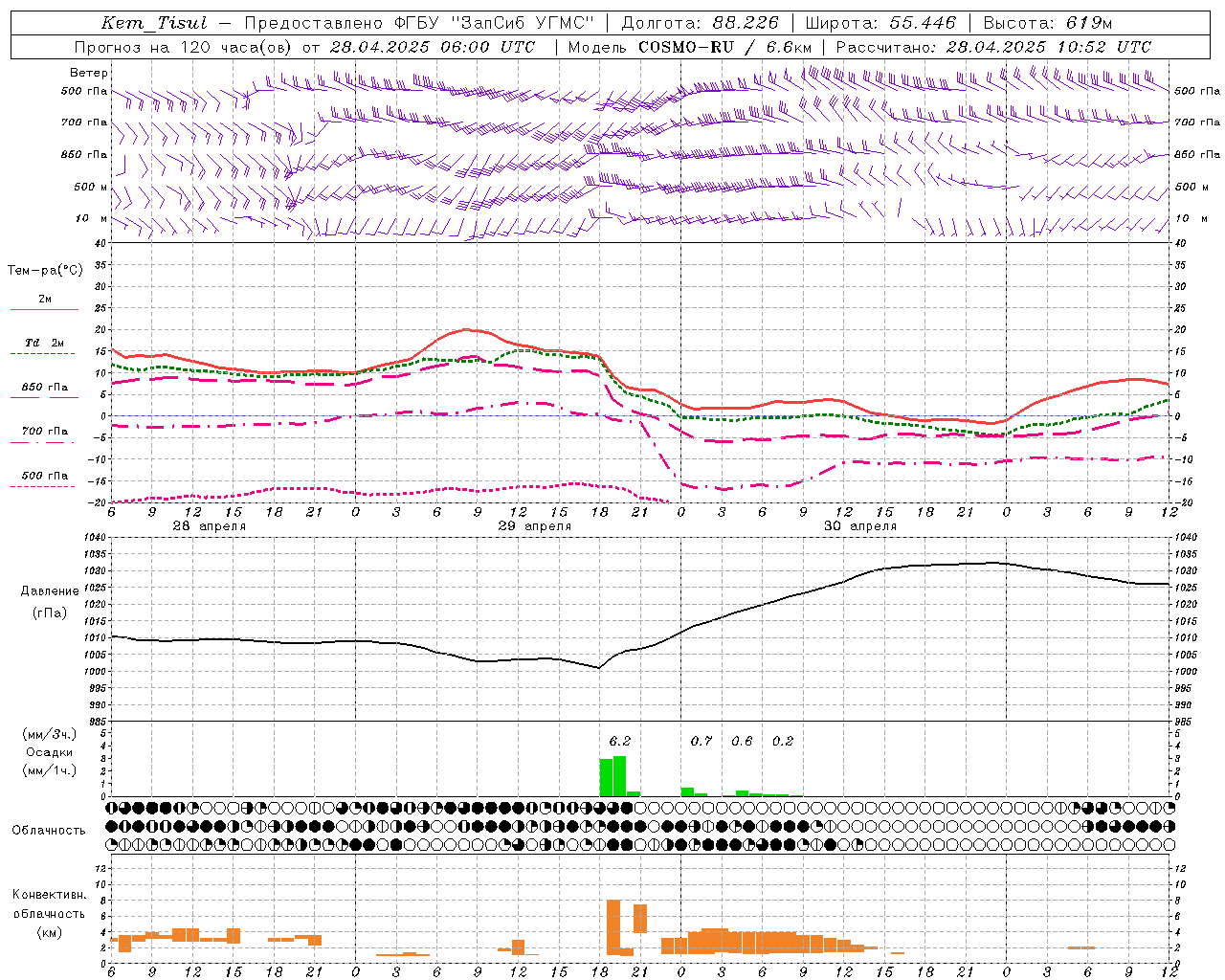Select the (мм/3ч.) precipitation unit label
Image resolution: width=1225 pixels, height=980 pixels.
(x=49, y=735)
